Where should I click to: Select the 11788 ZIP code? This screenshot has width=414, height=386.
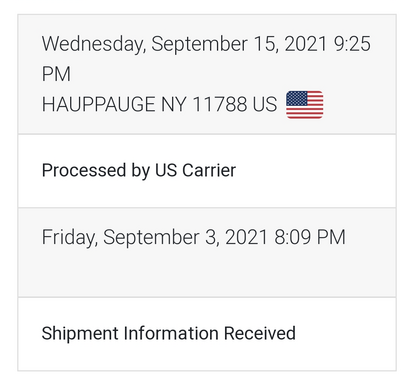(x=220, y=104)
